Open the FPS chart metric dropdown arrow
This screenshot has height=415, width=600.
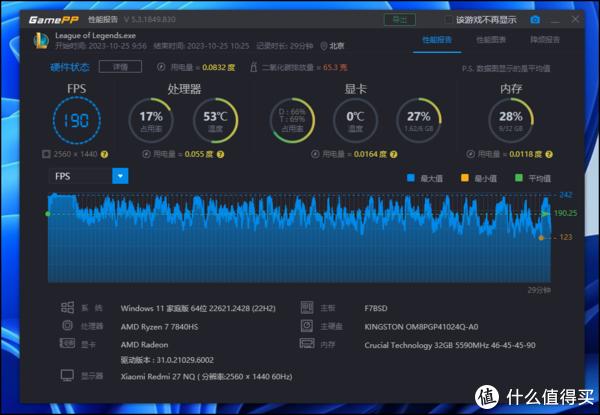(120, 176)
